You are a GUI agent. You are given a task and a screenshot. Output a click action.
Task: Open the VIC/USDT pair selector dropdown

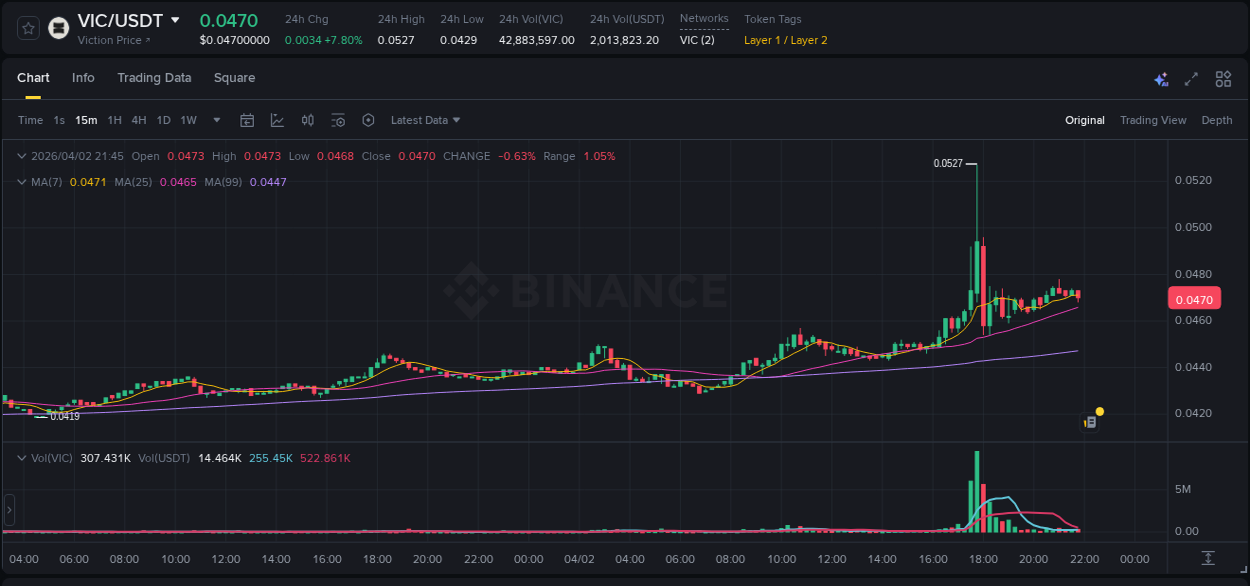coord(176,20)
